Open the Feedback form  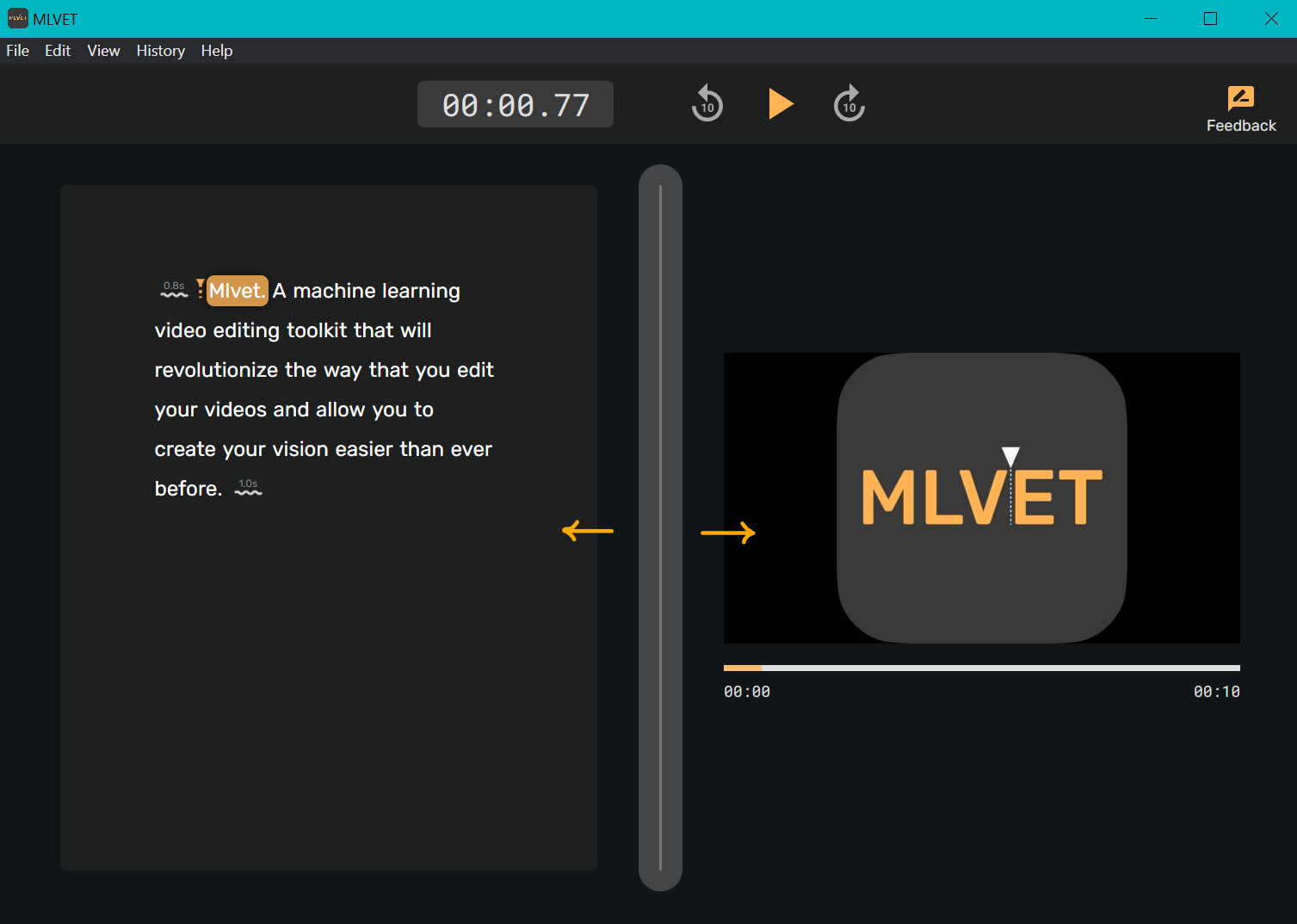pyautogui.click(x=1241, y=109)
